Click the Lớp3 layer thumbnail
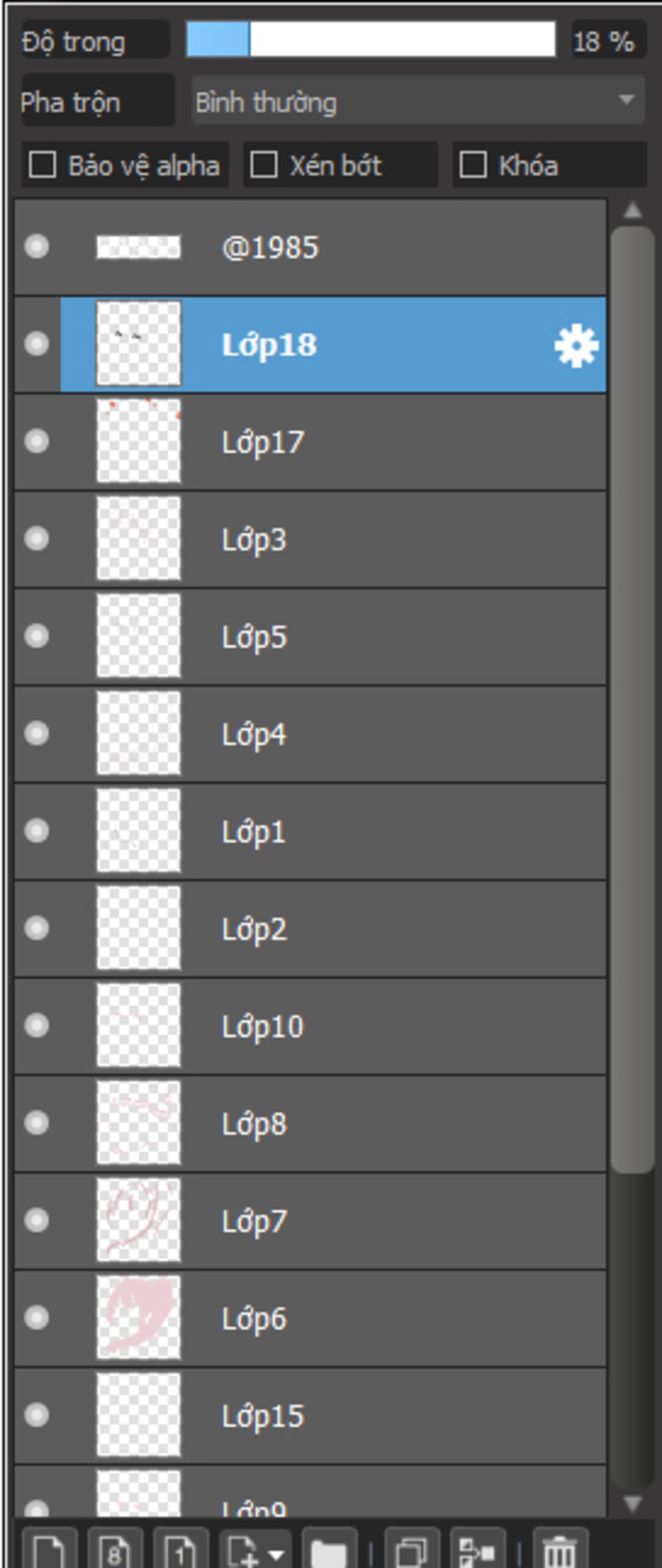 [x=138, y=538]
